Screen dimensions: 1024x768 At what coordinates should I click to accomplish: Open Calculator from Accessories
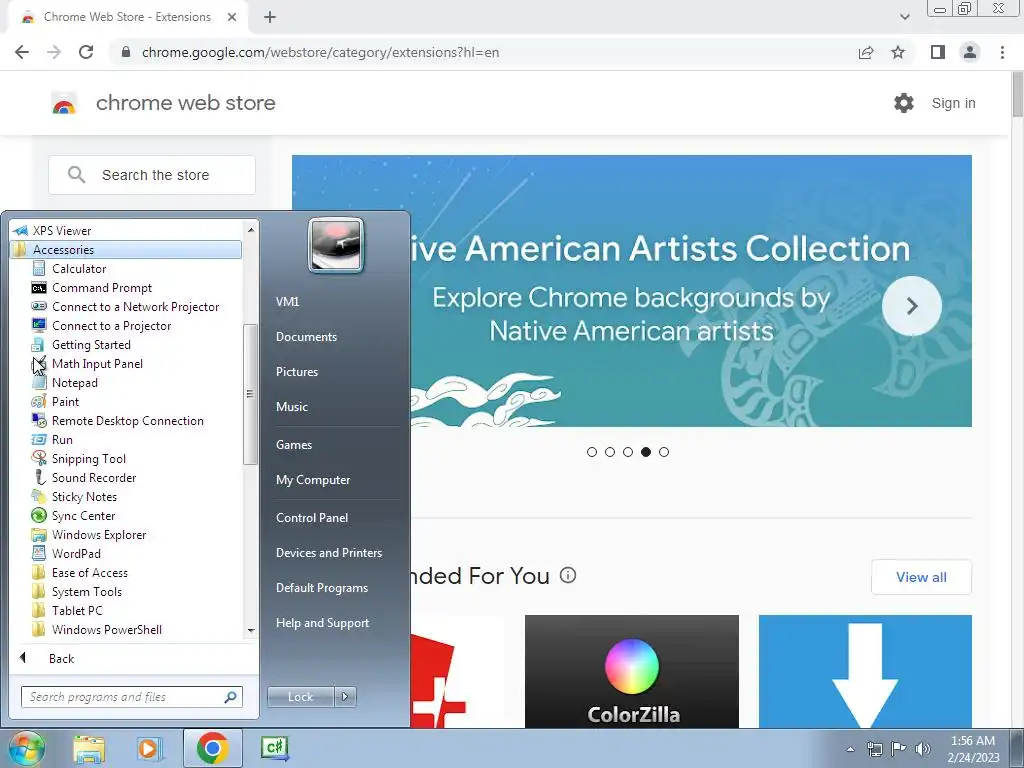pyautogui.click(x=78, y=268)
